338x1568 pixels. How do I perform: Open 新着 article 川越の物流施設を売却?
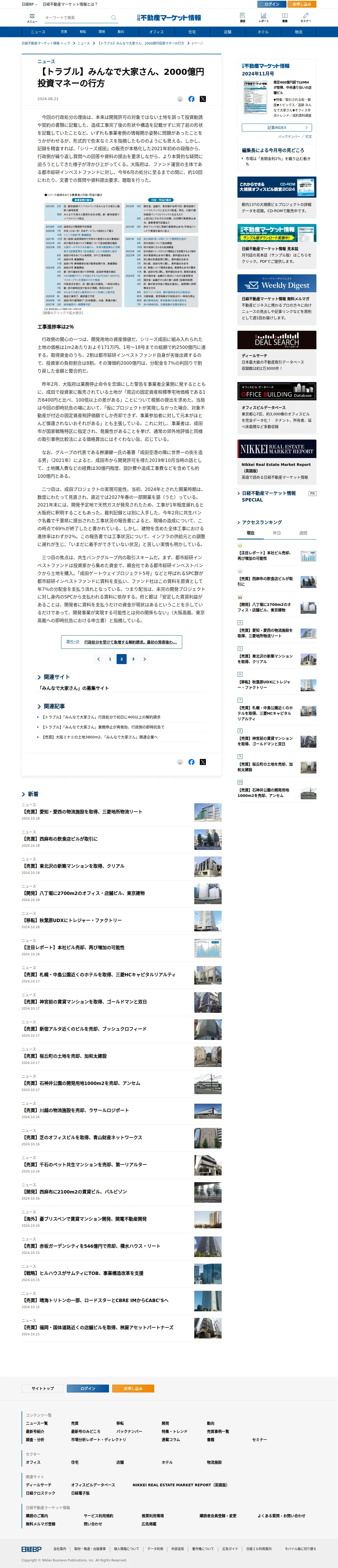(75, 1110)
